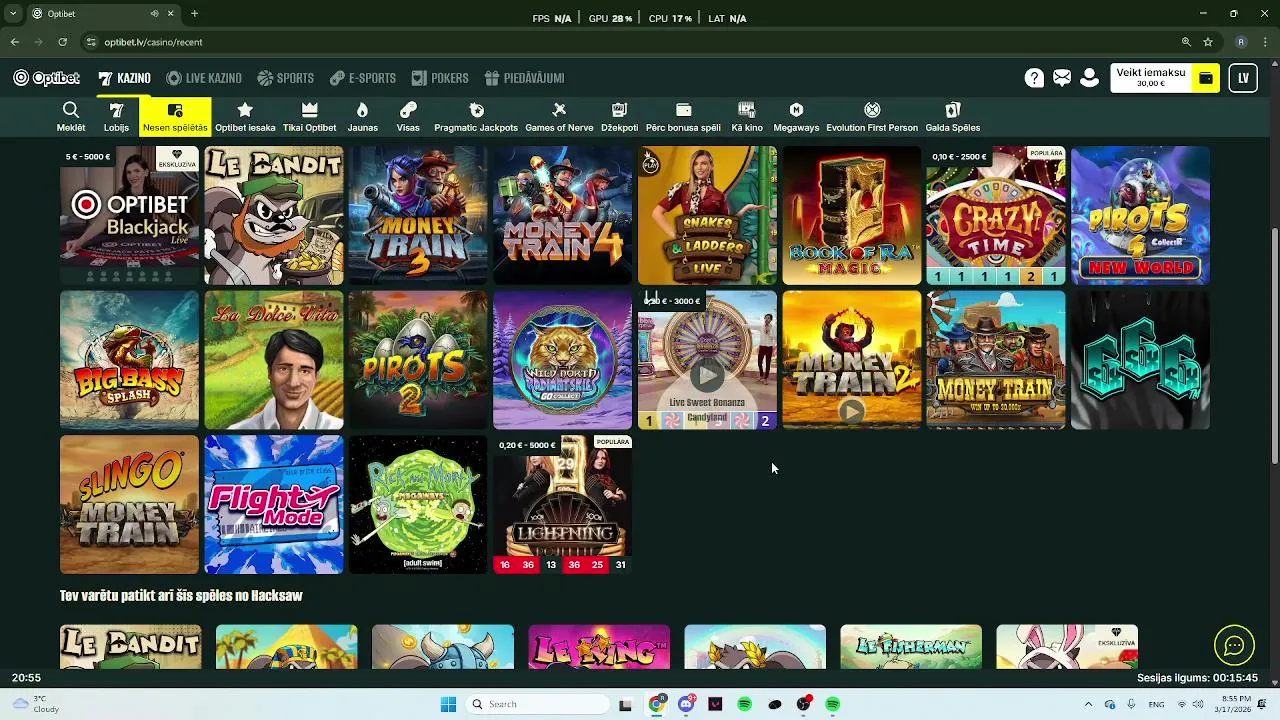Select the Lobijs category
Screen dimensions: 1280x720
pyautogui.click(x=116, y=116)
